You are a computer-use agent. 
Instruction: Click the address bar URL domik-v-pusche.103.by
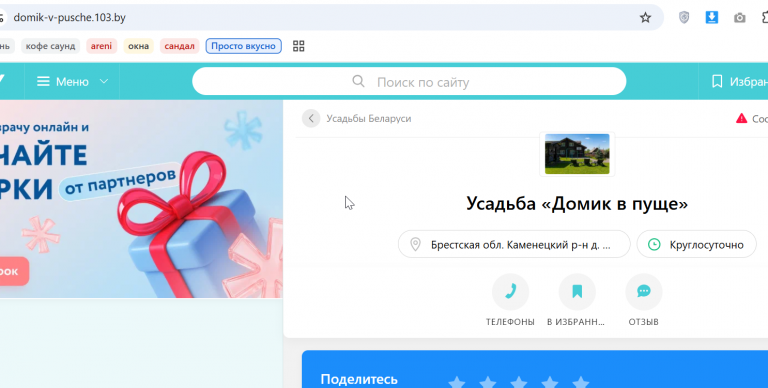[70, 18]
